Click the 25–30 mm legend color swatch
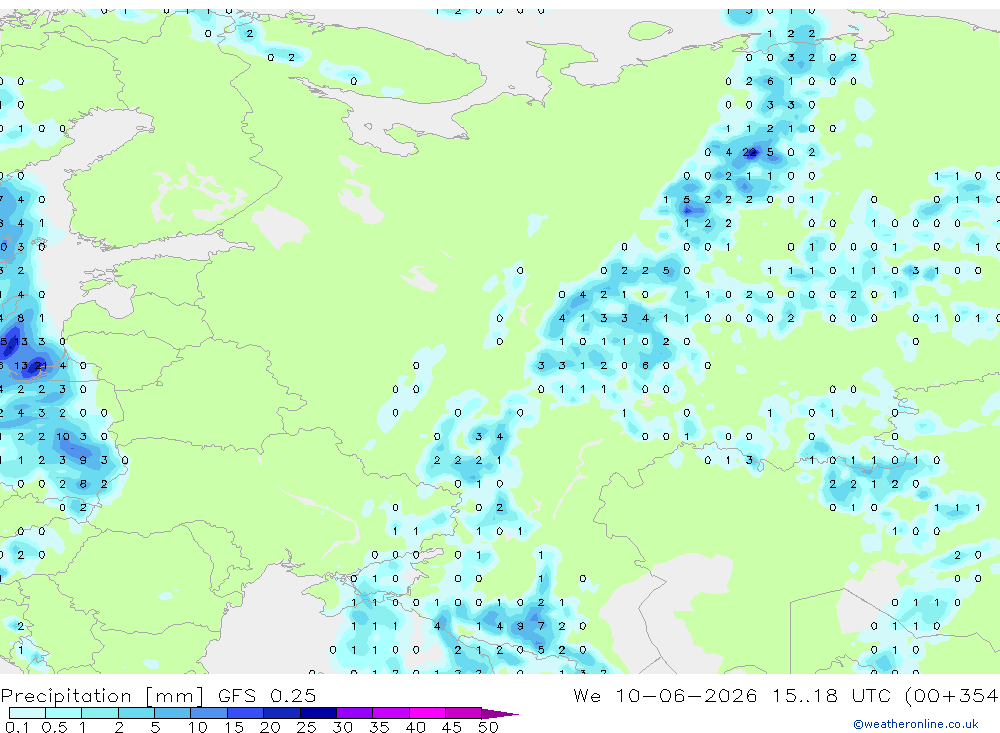The width and height of the screenshot is (1000, 733). (318, 713)
